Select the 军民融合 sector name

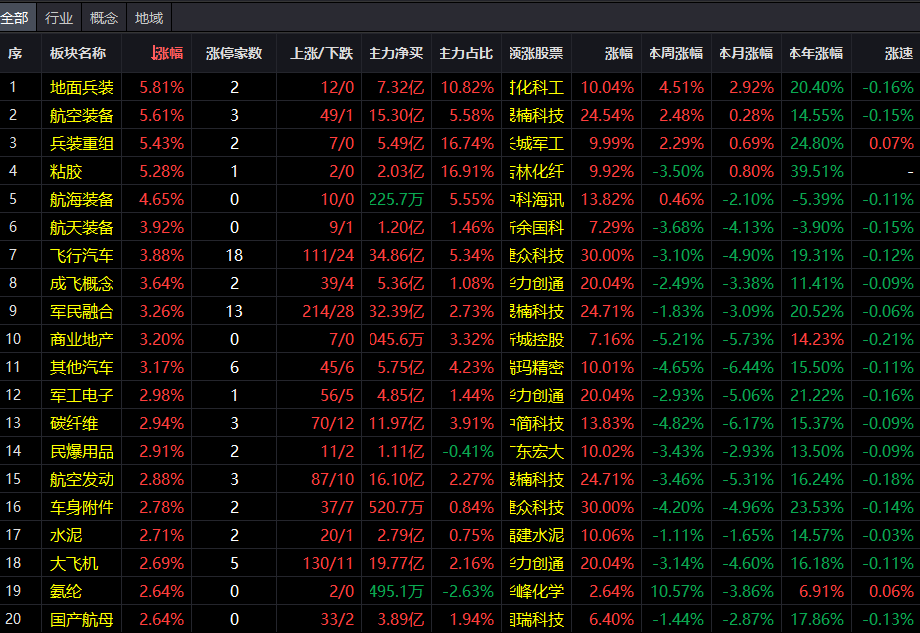82,312
